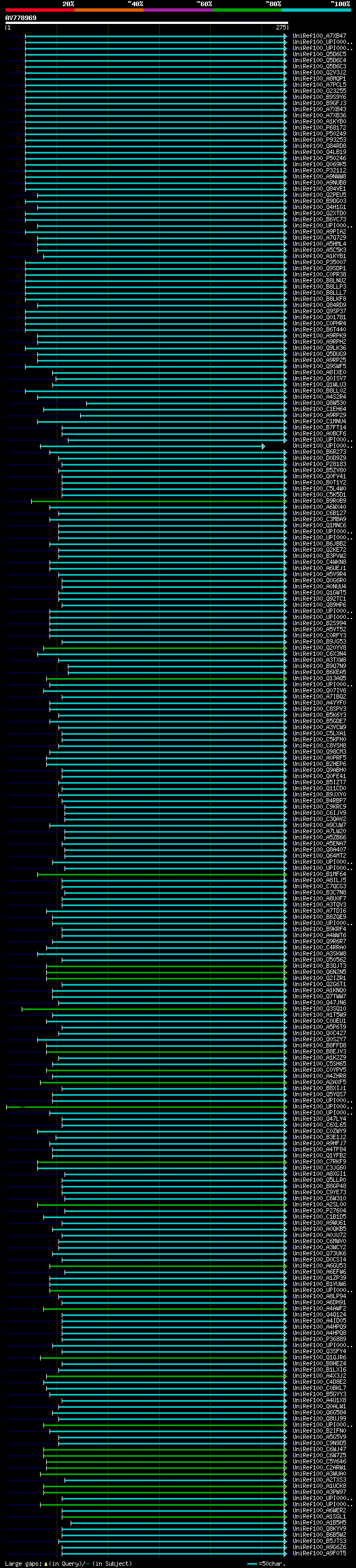This screenshot has width=356, height=1568.
Task: Open hit UniRef100_A7XB47
Action: [x=319, y=36]
